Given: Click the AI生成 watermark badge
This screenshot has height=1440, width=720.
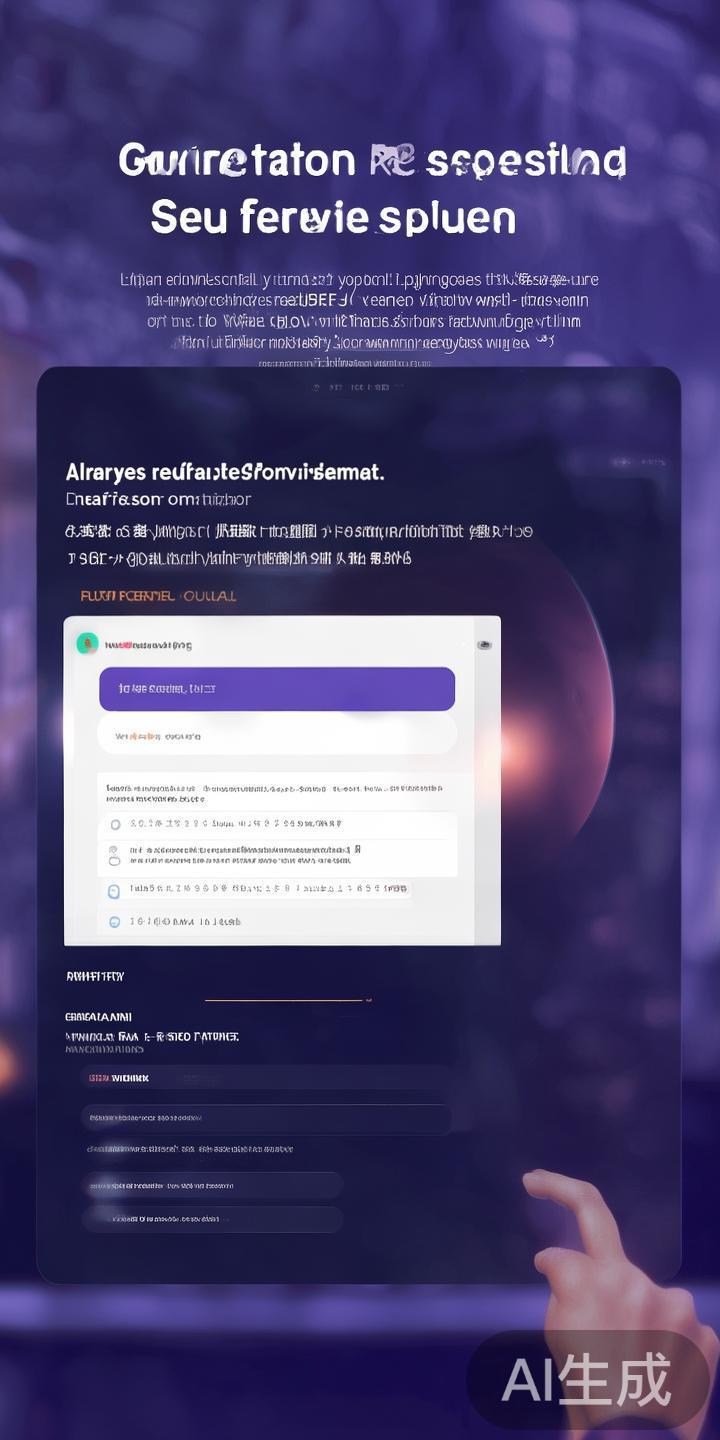Looking at the screenshot, I should 588,1380.
